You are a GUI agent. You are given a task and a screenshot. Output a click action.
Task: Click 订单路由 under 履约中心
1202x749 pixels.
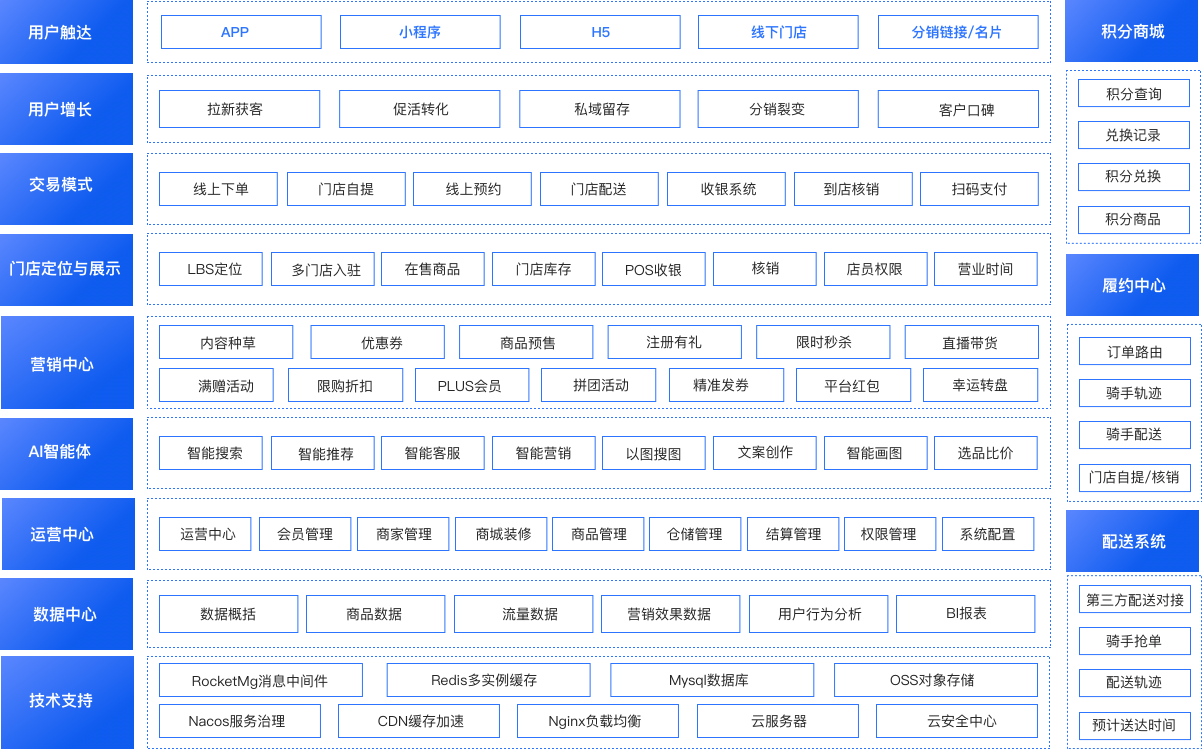[x=1134, y=352]
